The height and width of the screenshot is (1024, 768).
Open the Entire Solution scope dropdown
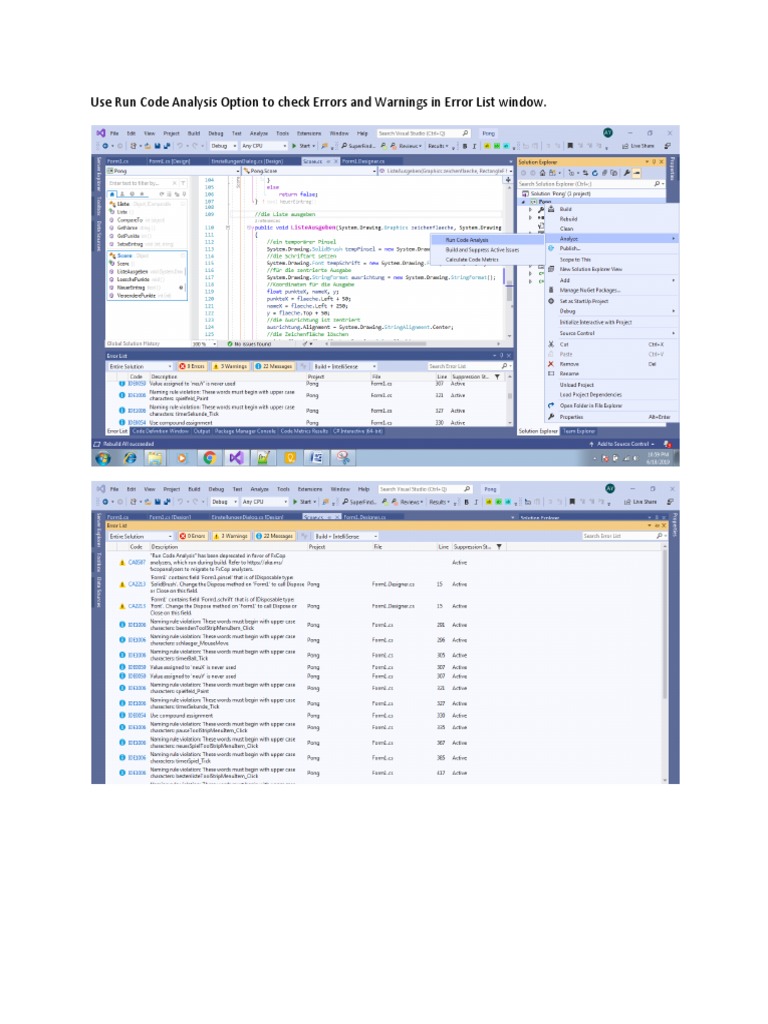(139, 367)
